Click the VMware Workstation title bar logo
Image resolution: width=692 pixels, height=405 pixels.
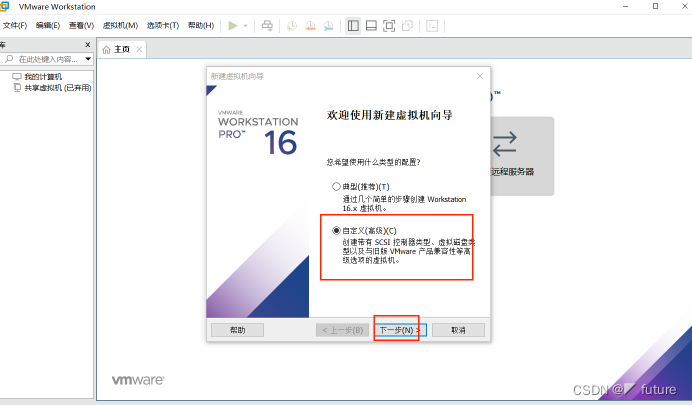tap(4, 6)
